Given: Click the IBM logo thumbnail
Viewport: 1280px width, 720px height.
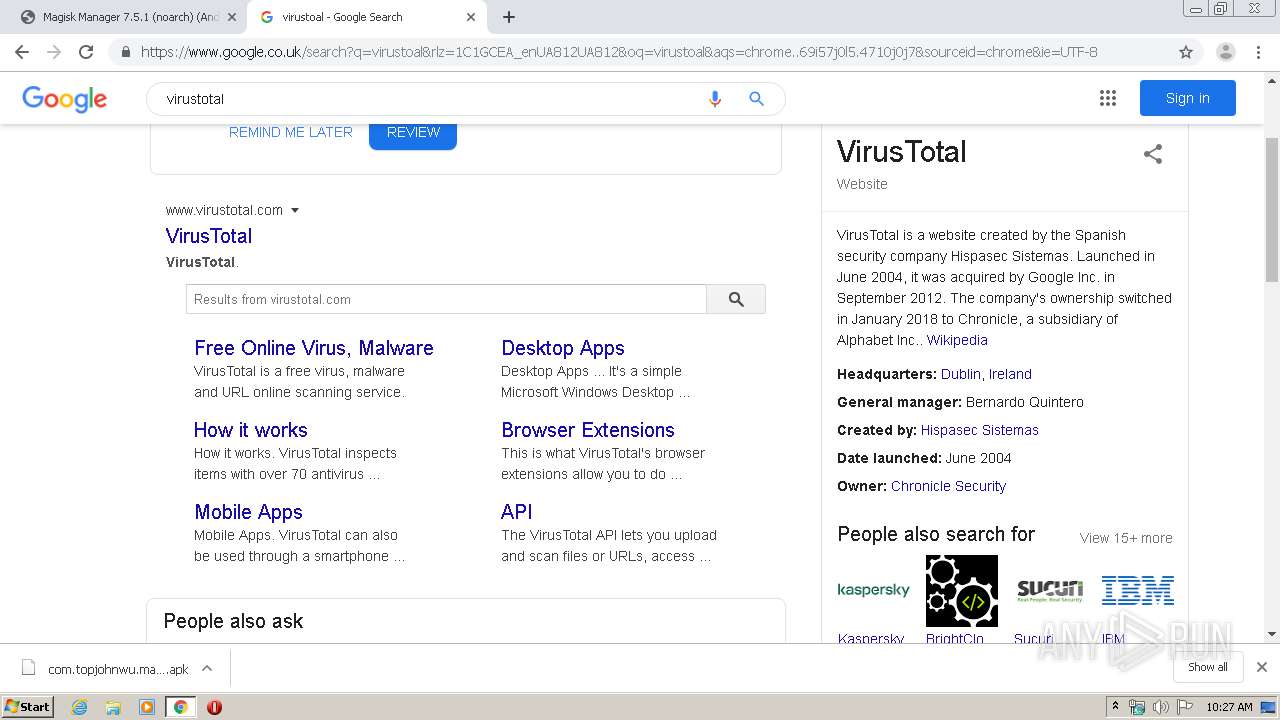Looking at the screenshot, I should (x=1137, y=590).
